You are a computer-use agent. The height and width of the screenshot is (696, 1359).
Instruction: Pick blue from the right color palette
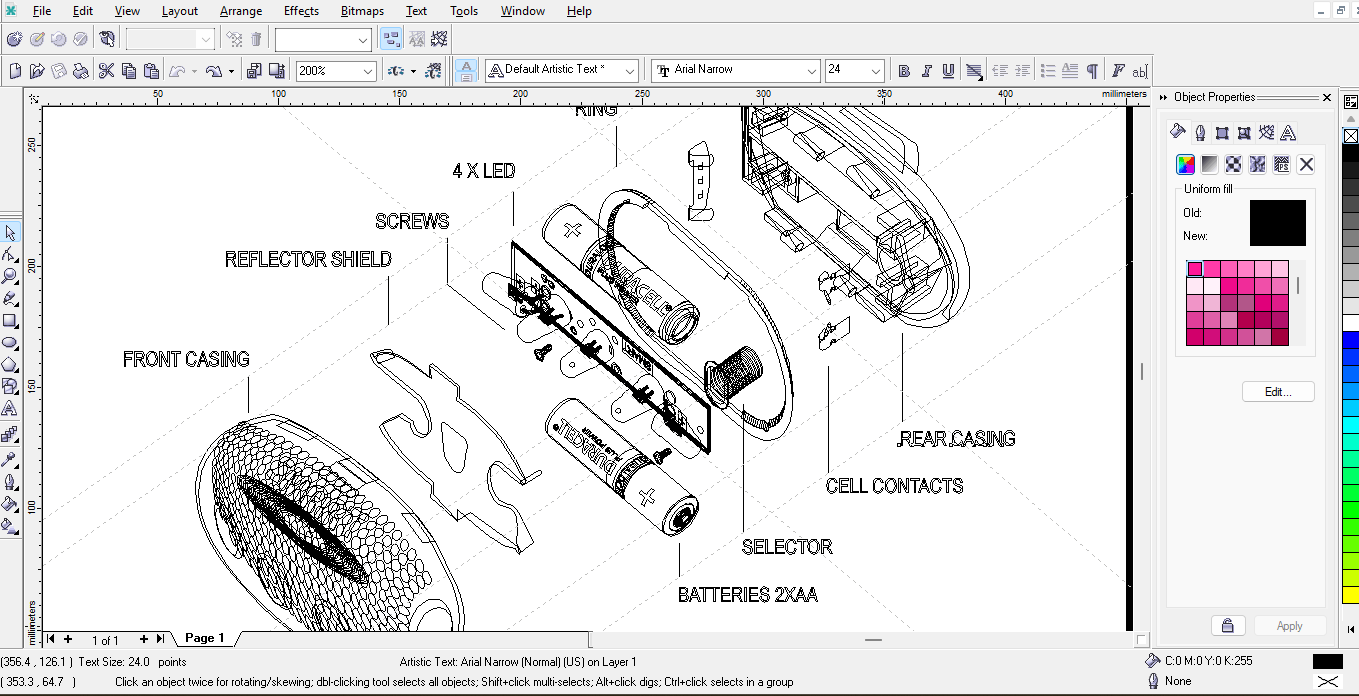[1350, 340]
